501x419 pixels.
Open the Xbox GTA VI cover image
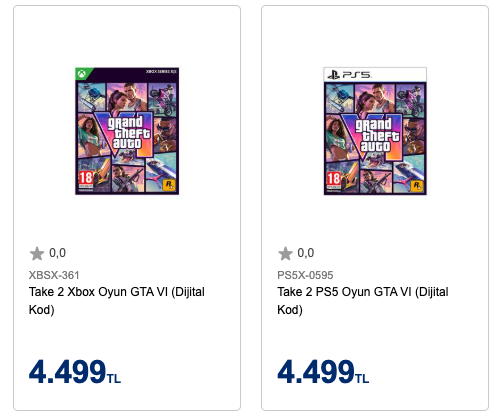tap(127, 131)
